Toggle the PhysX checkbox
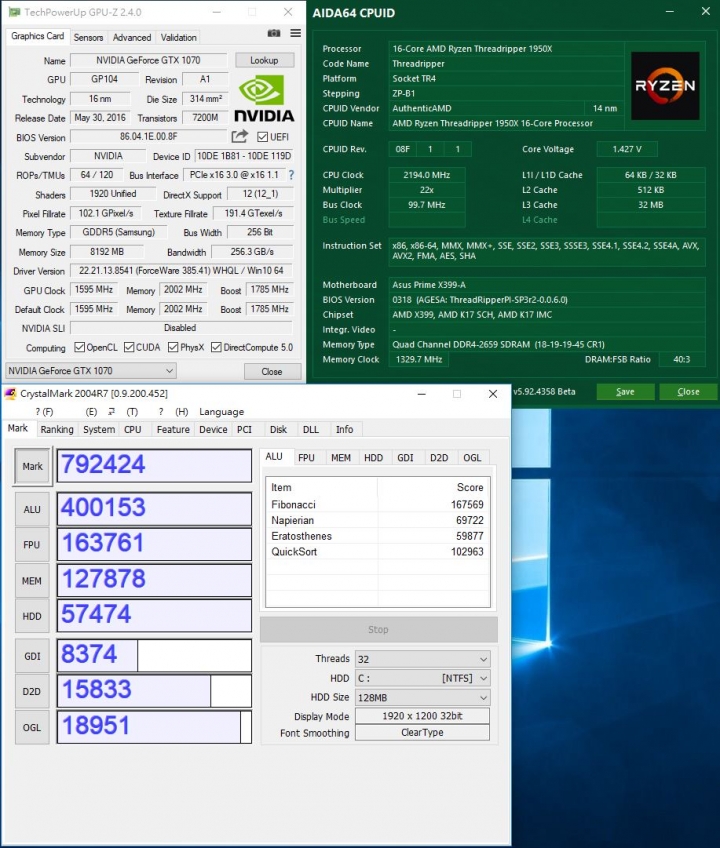This screenshot has width=720, height=848. coord(173,347)
